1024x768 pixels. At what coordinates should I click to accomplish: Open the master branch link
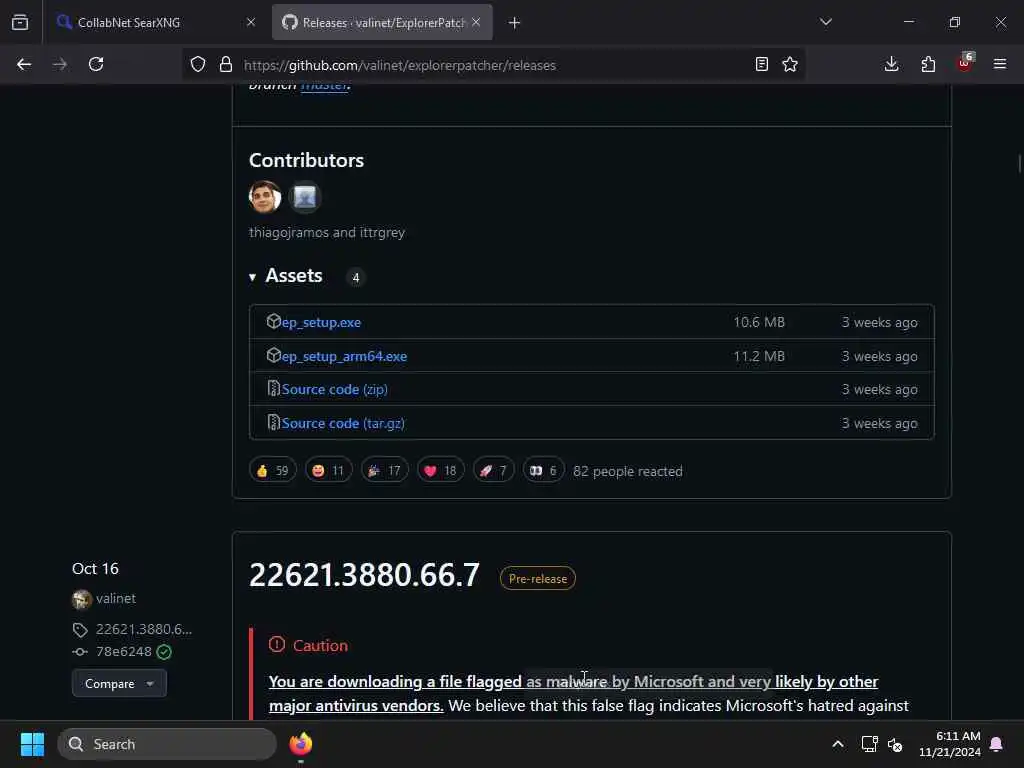(x=324, y=86)
